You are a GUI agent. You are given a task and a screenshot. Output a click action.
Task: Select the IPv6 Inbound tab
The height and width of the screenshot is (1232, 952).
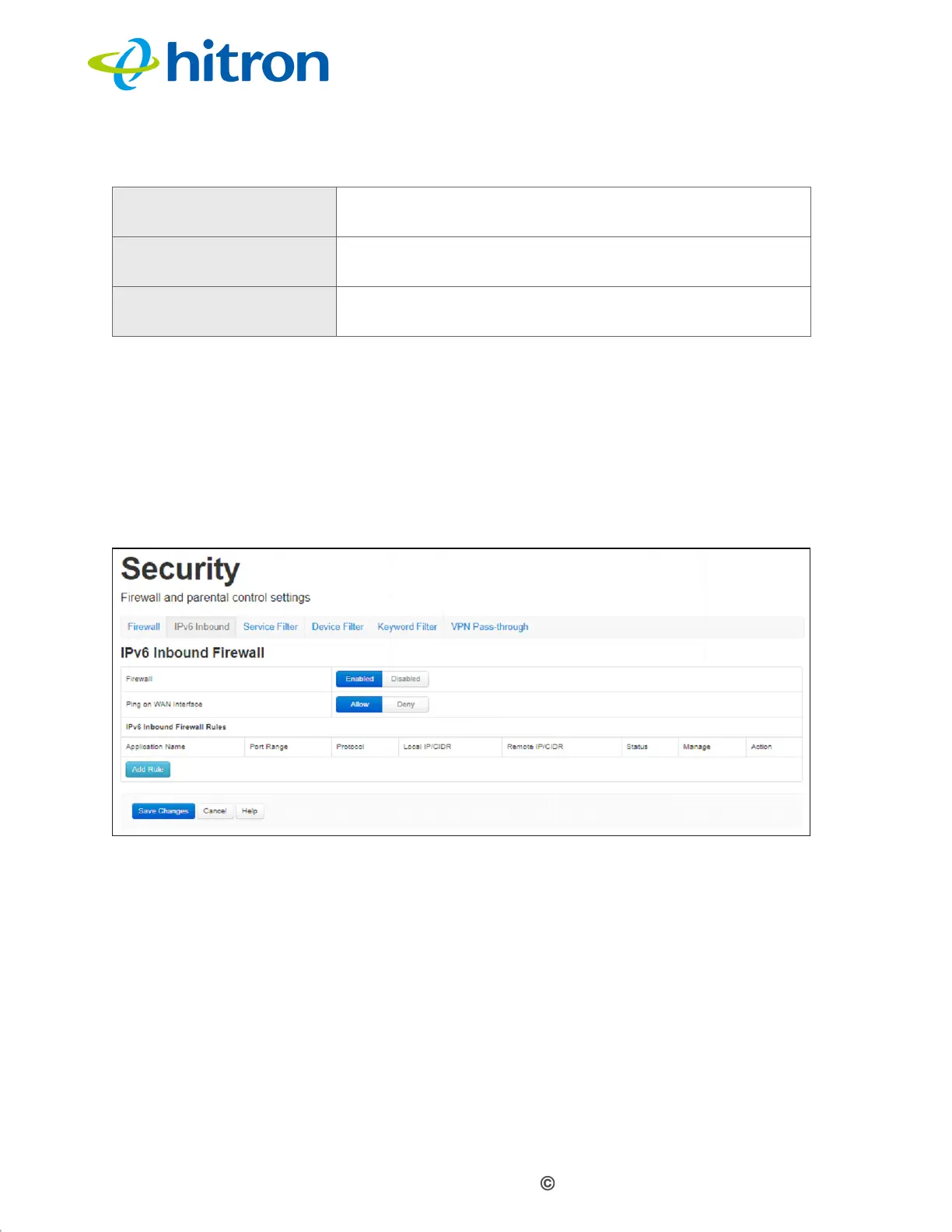tap(202, 627)
